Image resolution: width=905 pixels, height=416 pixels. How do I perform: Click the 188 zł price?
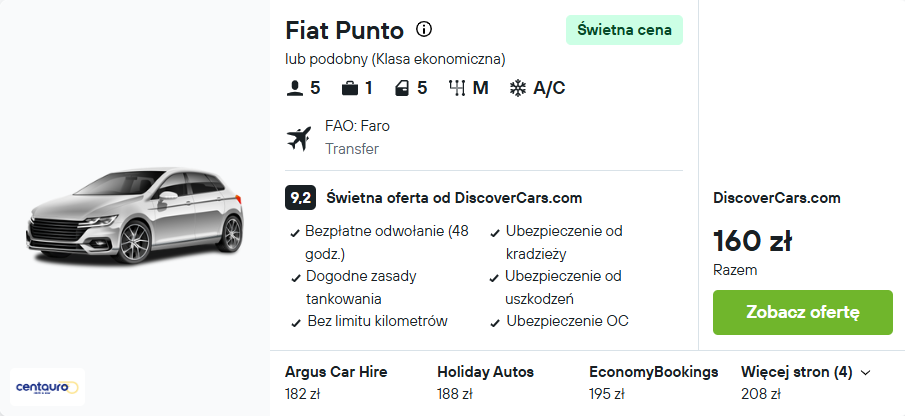click(455, 394)
